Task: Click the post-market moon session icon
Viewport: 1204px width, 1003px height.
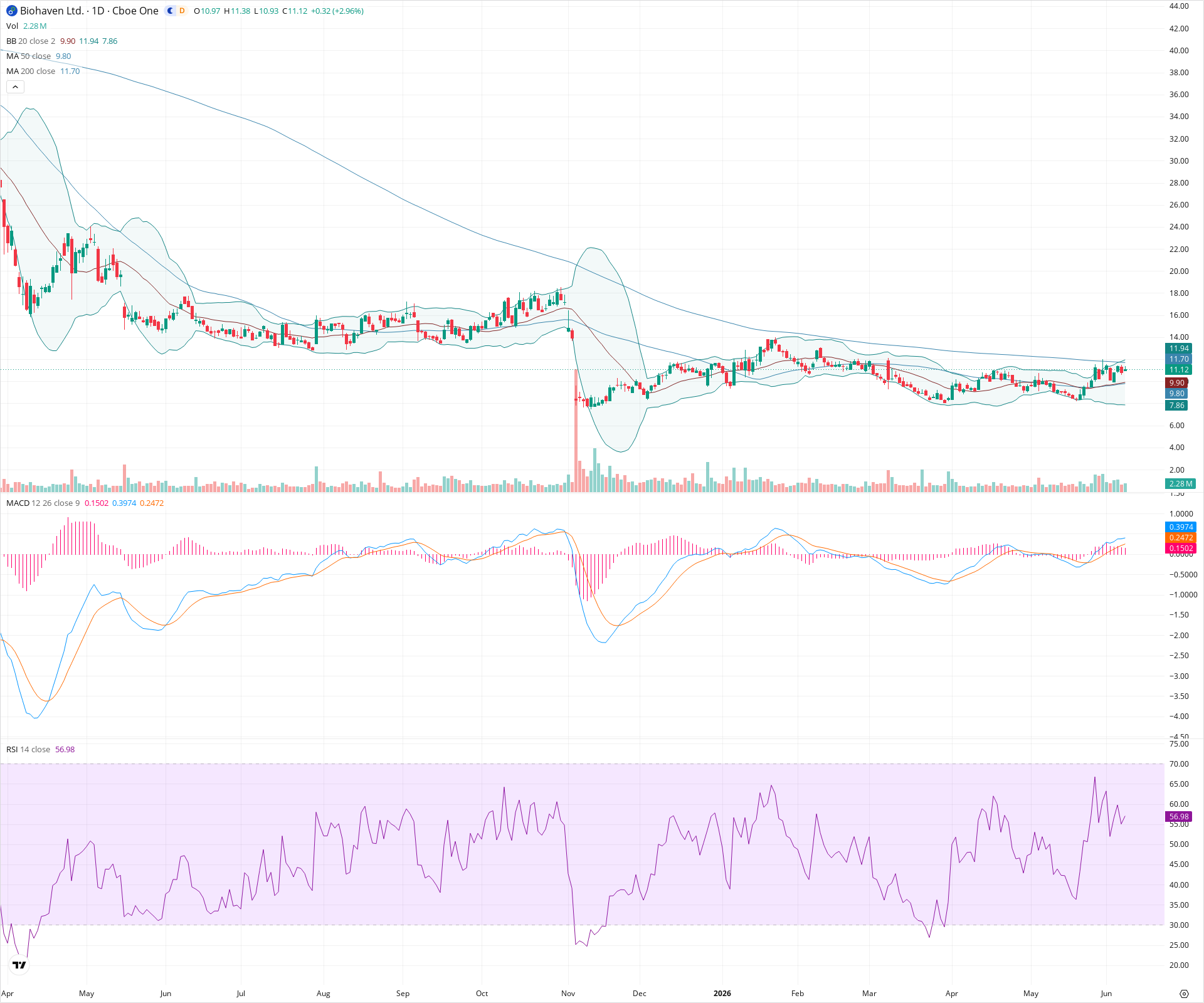Action: click(x=170, y=11)
